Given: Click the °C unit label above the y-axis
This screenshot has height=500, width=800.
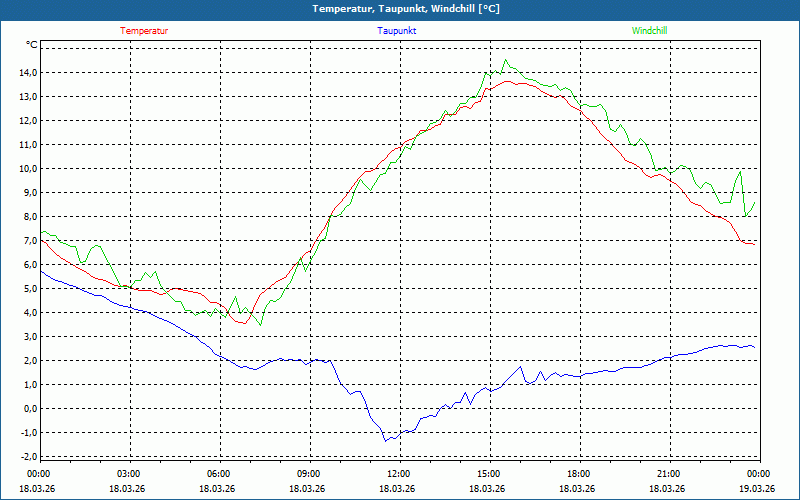Looking at the screenshot, I should (32, 45).
